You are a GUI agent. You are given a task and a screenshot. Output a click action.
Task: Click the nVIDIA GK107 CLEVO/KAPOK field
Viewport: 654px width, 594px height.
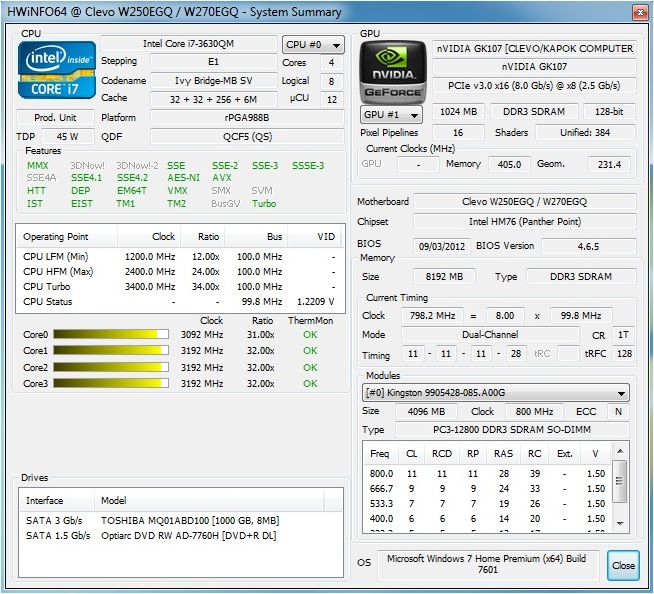click(x=534, y=49)
